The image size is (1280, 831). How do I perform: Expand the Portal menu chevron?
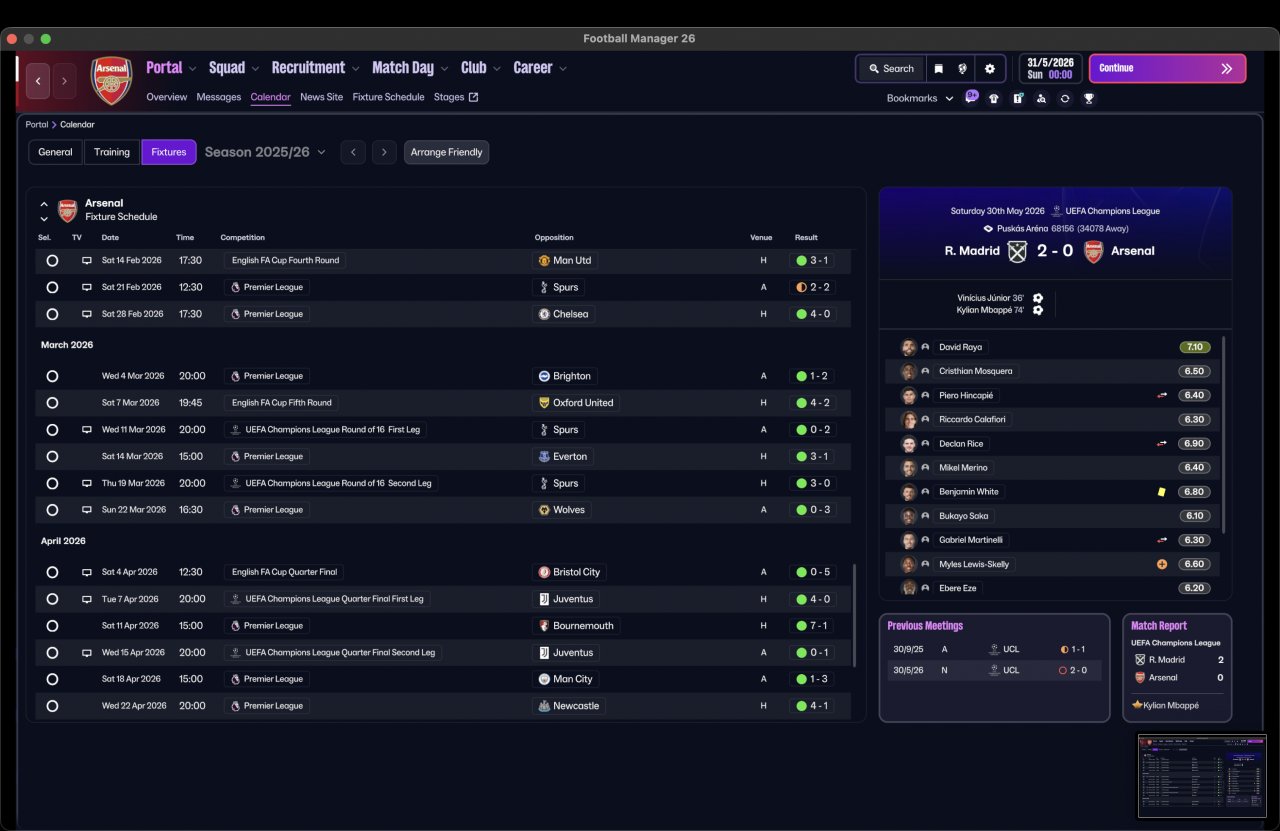pyautogui.click(x=192, y=69)
